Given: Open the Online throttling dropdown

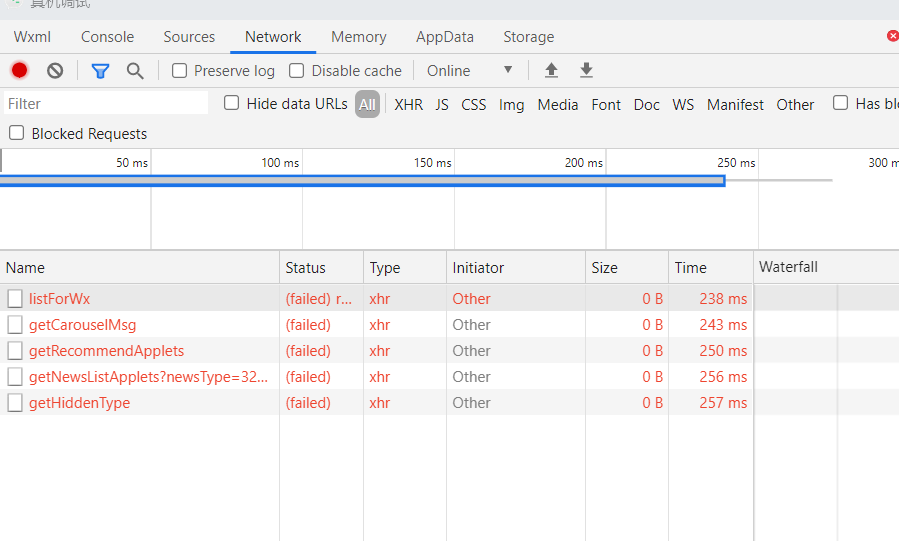Looking at the screenshot, I should (469, 71).
